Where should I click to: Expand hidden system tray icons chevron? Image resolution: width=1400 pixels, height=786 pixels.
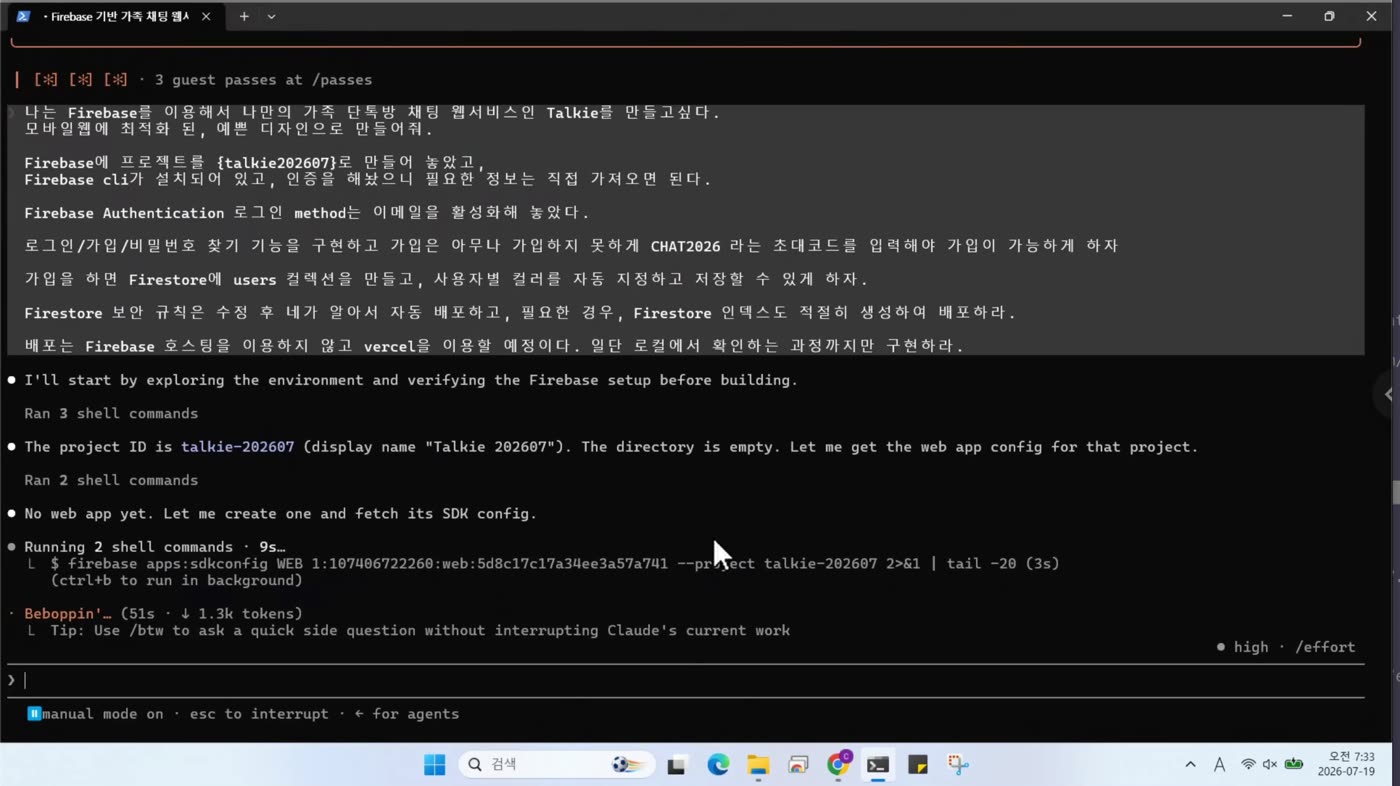[x=1190, y=765]
